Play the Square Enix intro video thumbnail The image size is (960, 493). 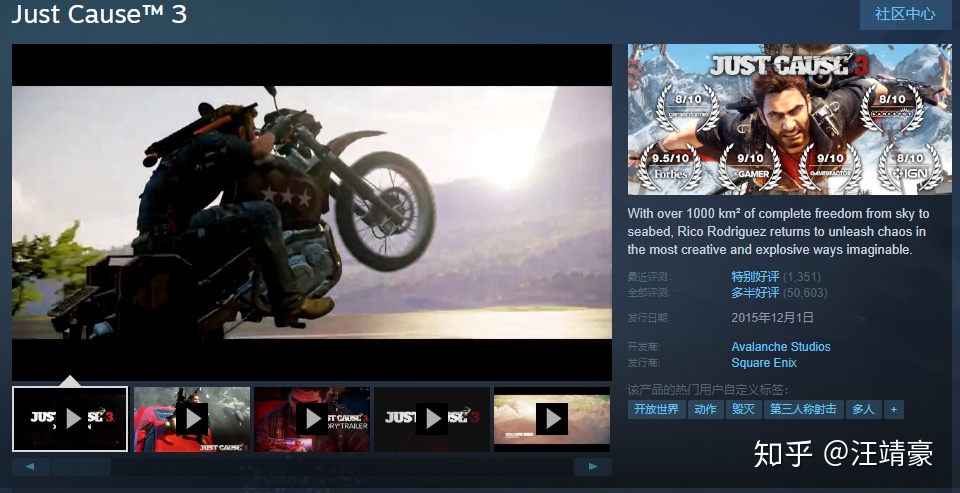tap(552, 419)
